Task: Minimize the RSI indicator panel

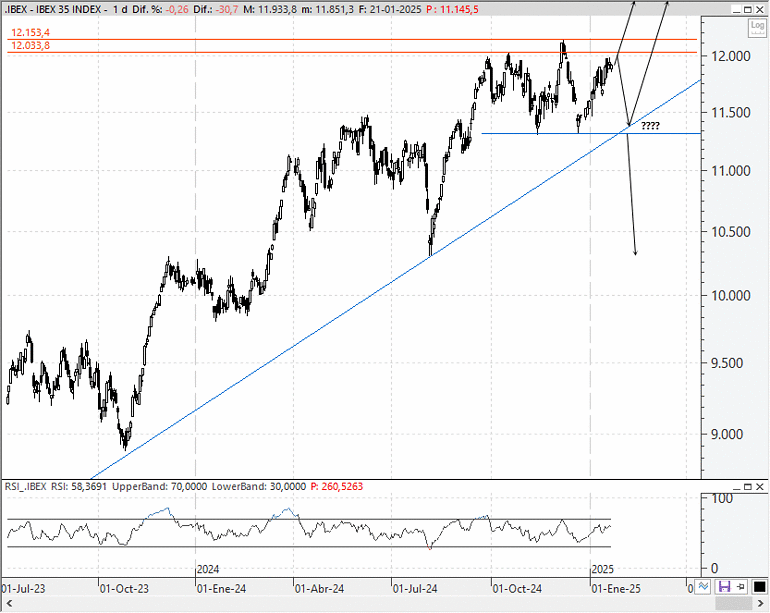Action: click(736, 487)
